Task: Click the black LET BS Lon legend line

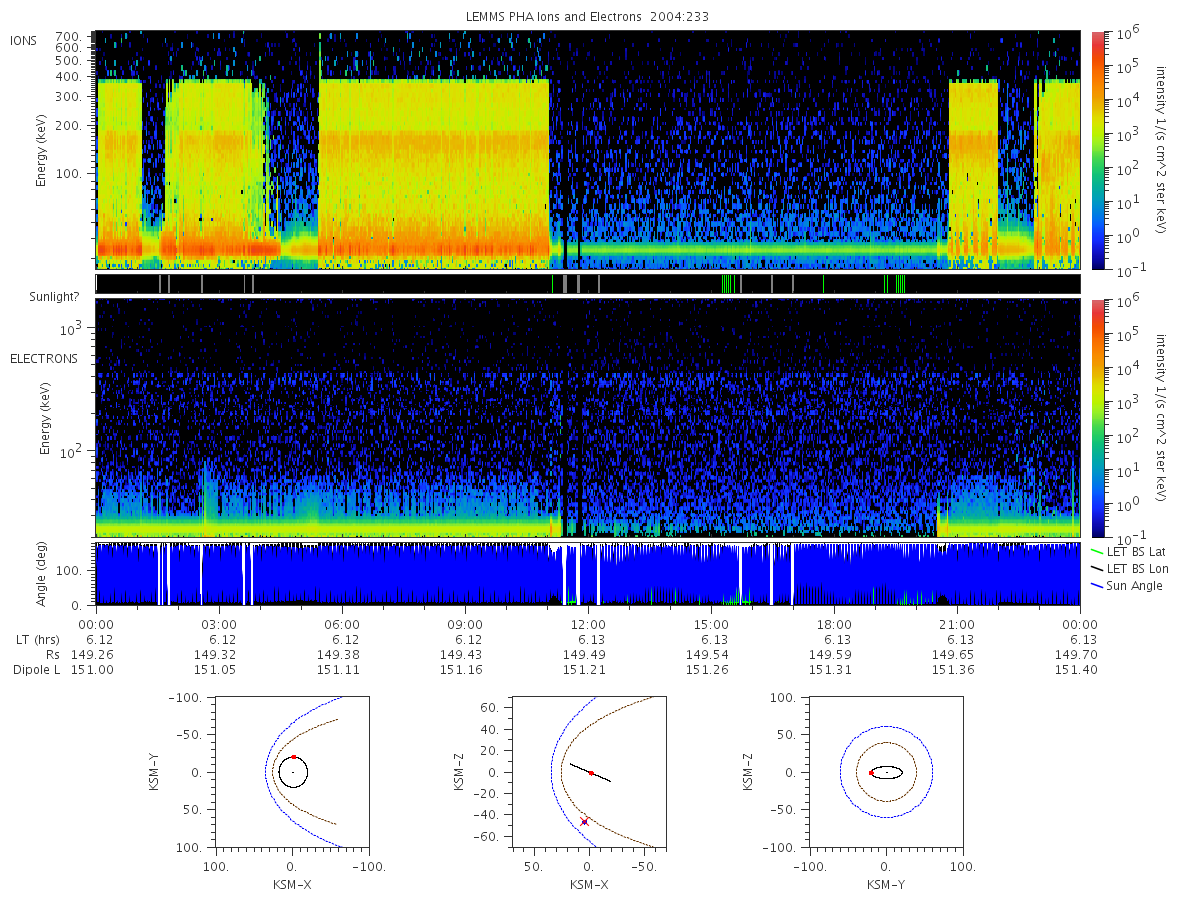Action: (x=1097, y=568)
